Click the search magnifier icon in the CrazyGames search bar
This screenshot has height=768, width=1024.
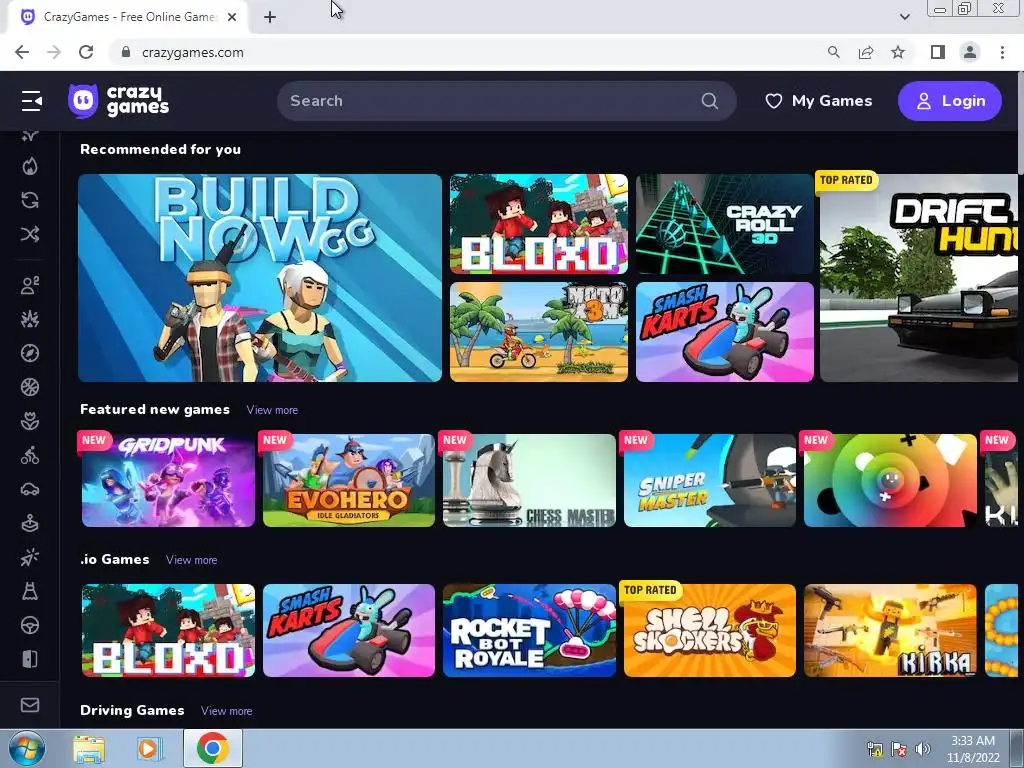coord(710,101)
